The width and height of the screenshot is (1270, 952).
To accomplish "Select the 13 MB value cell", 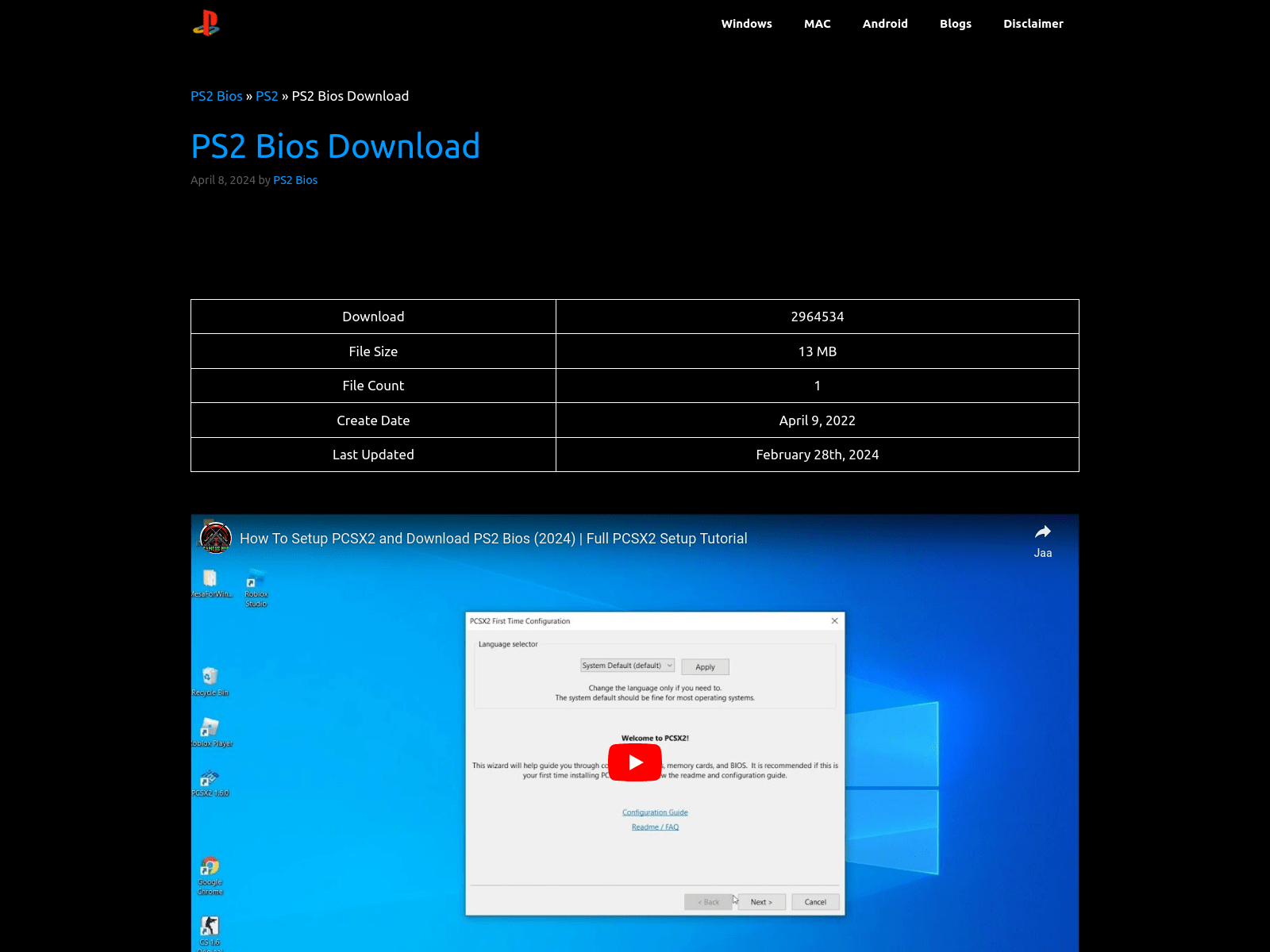I will tap(818, 351).
